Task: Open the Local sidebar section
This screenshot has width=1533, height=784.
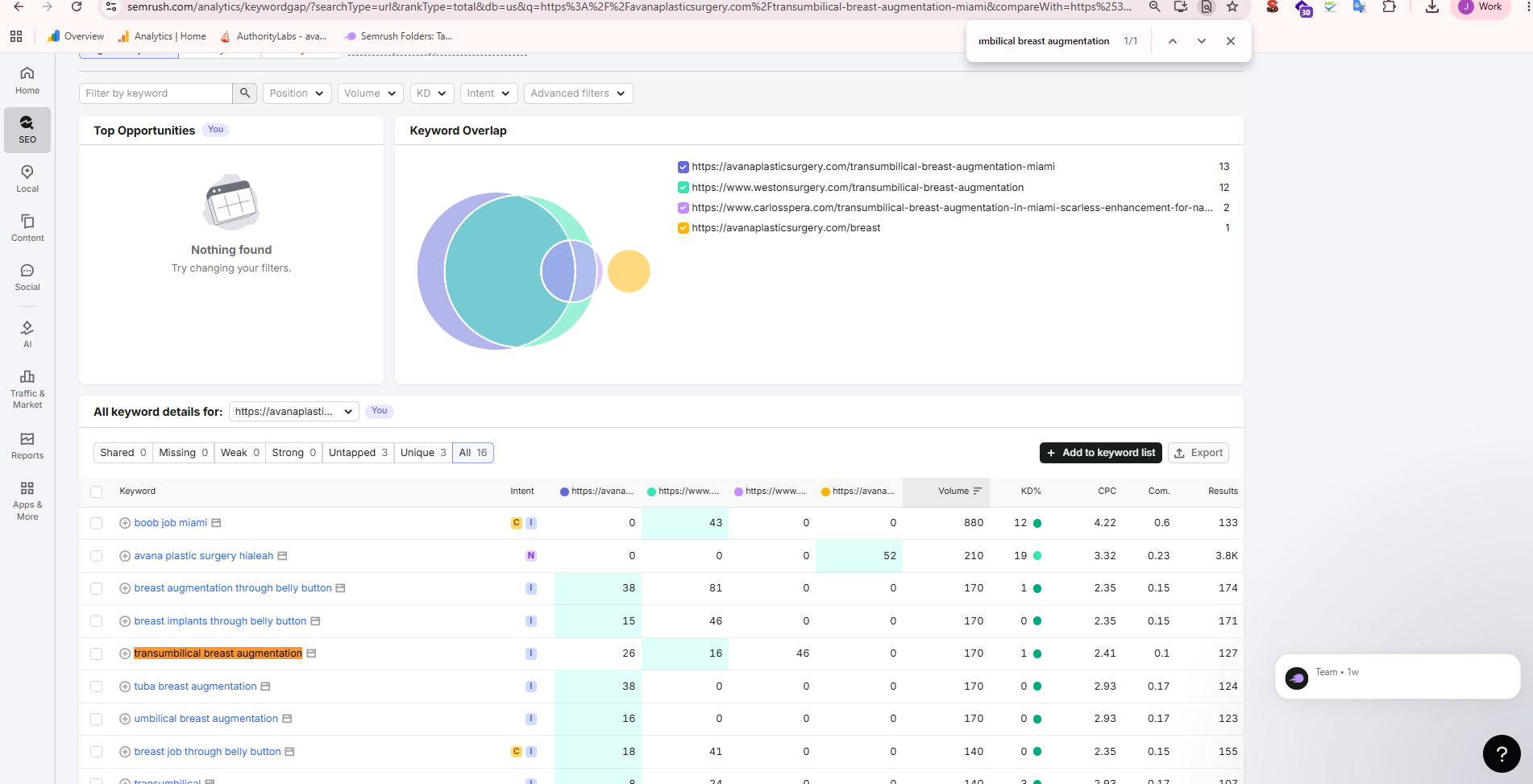Action: 27,179
